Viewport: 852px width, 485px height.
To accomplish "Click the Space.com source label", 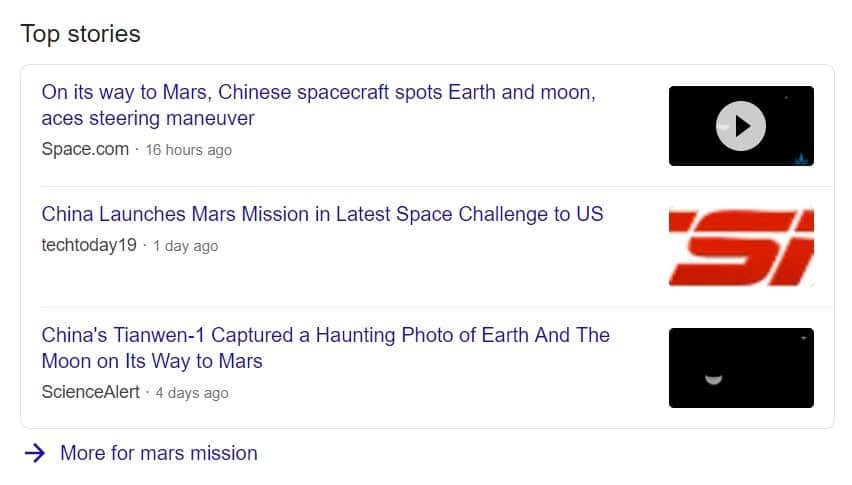I will click(85, 149).
